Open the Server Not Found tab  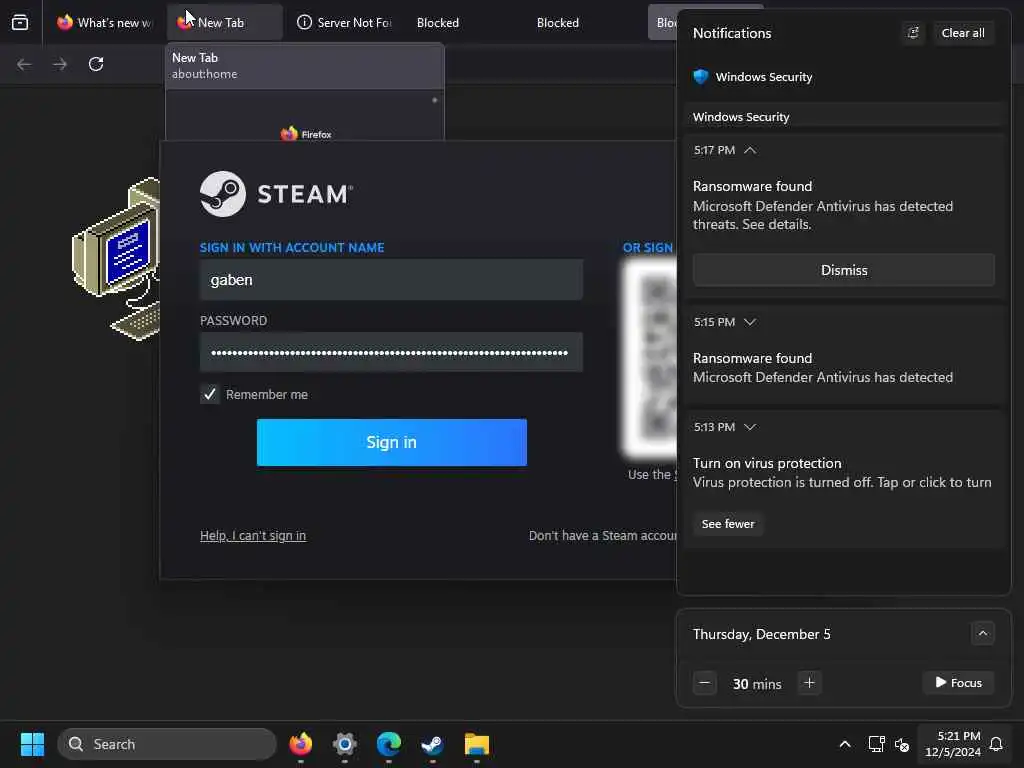[344, 23]
